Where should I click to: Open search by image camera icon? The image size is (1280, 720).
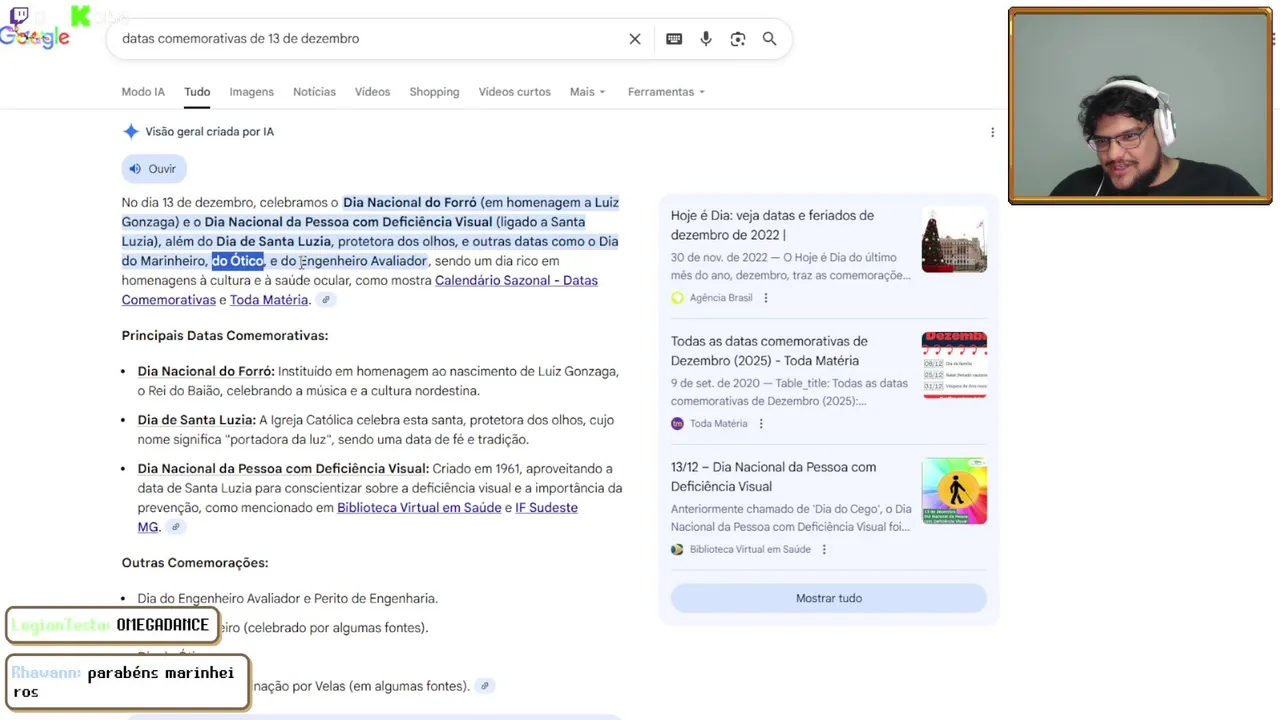coord(738,39)
